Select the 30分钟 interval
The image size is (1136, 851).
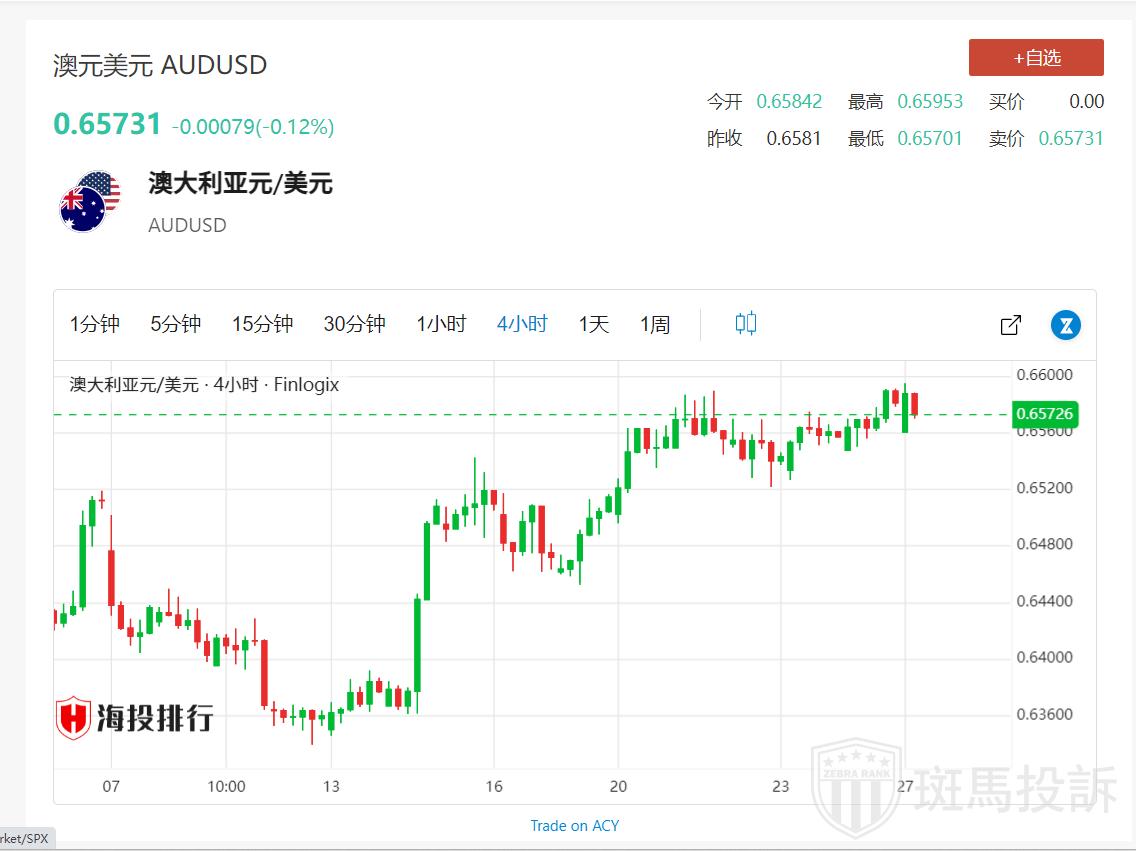pos(354,324)
